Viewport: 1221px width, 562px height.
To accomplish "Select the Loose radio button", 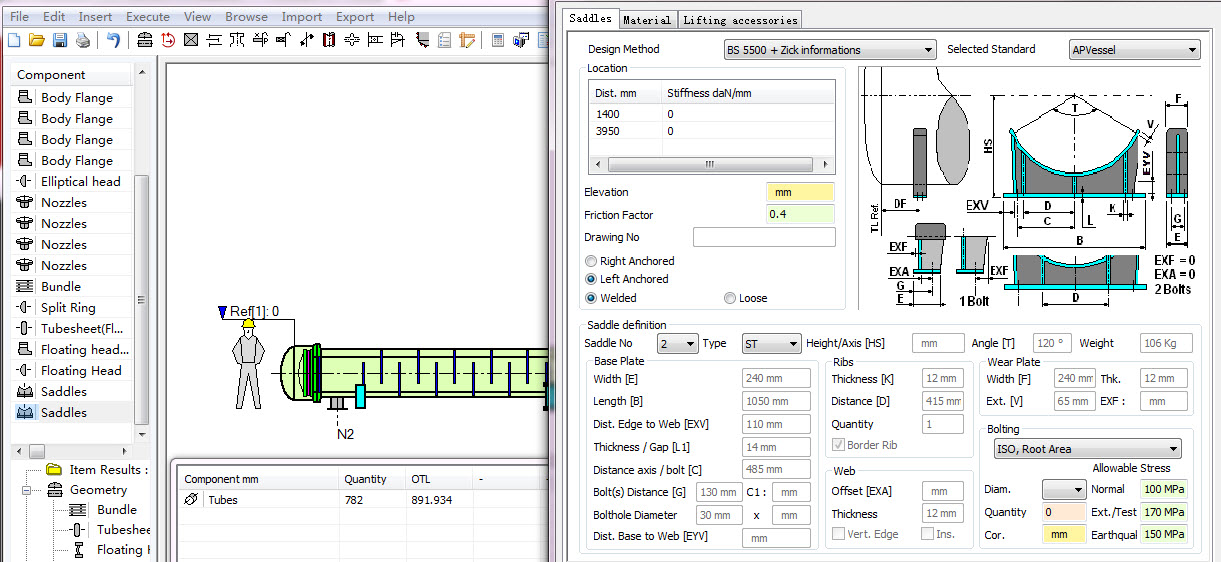I will click(730, 298).
